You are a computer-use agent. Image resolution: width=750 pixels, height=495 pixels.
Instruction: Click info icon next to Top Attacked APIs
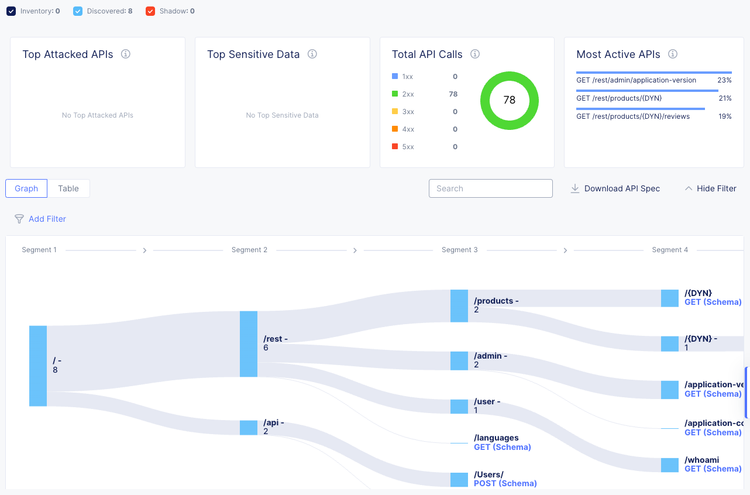pyautogui.click(x=126, y=54)
